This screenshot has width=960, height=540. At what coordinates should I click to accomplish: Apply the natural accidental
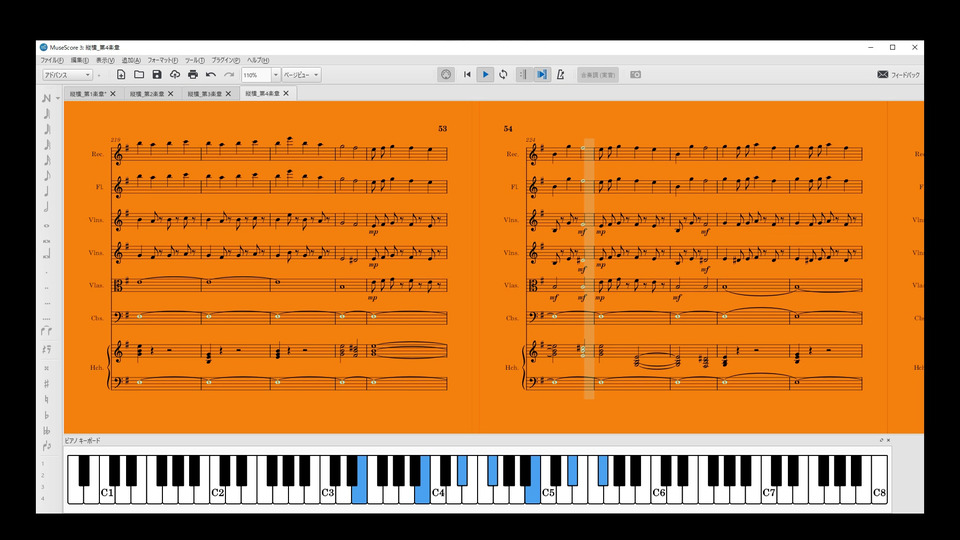(x=47, y=400)
